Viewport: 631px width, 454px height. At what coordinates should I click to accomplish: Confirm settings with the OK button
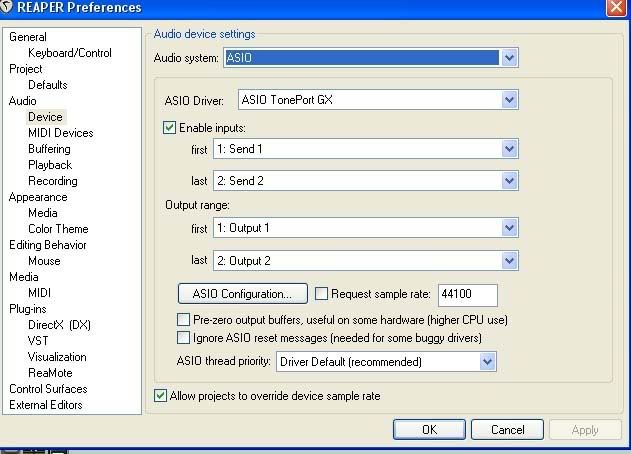pyautogui.click(x=429, y=429)
